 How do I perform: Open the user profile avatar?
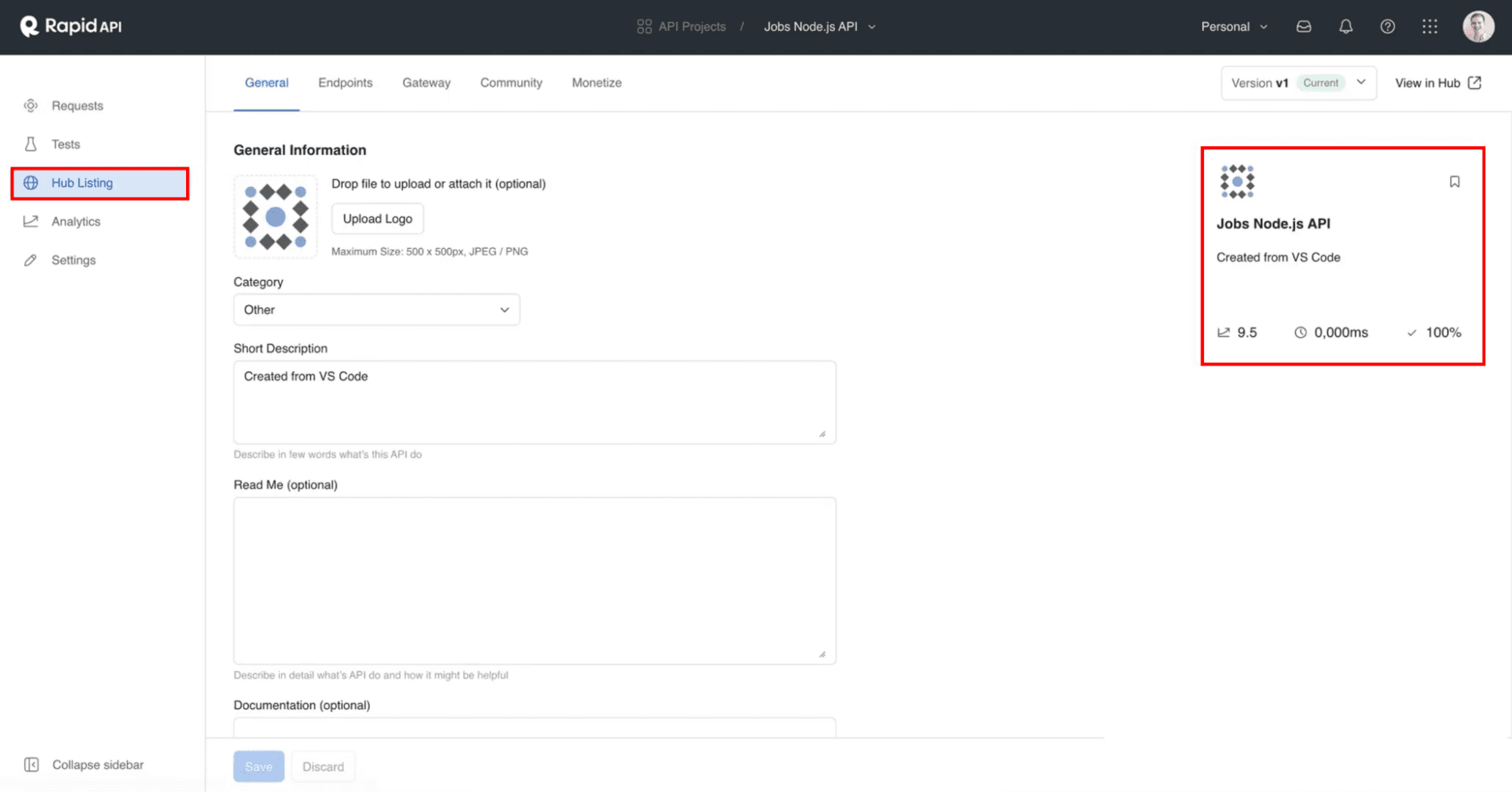[x=1478, y=26]
